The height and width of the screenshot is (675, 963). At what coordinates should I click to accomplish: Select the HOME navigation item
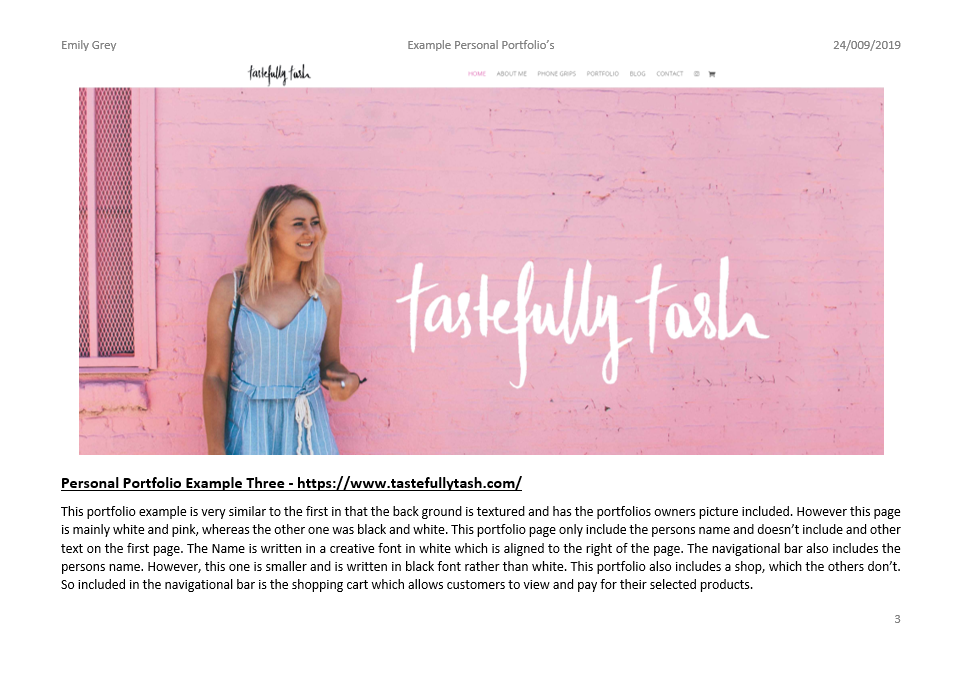point(477,74)
